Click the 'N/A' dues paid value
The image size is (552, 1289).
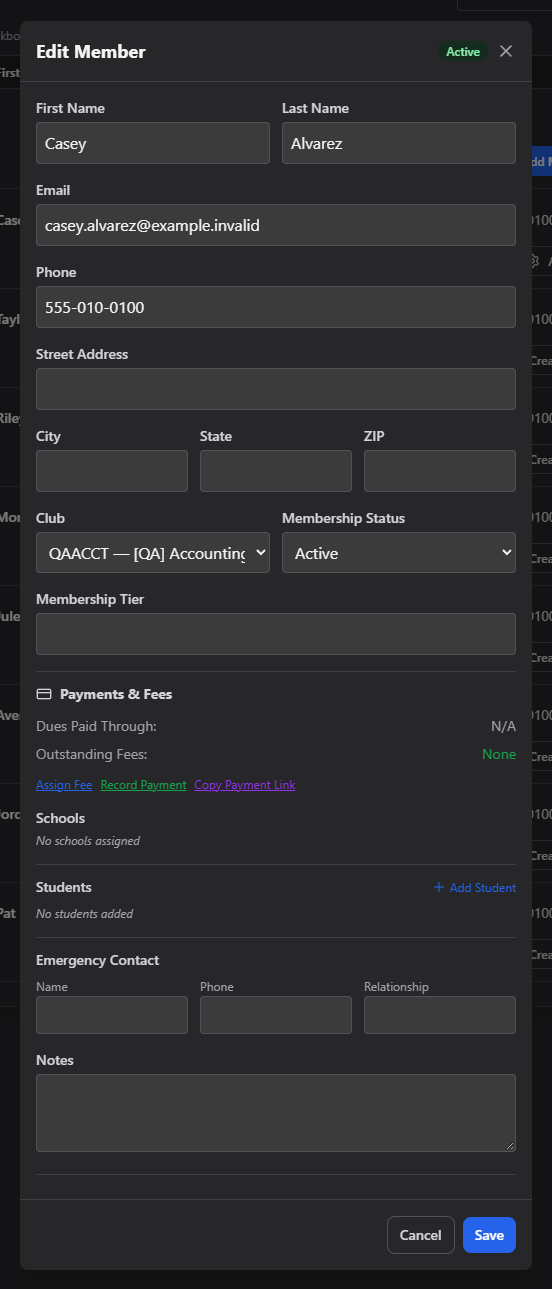click(503, 726)
